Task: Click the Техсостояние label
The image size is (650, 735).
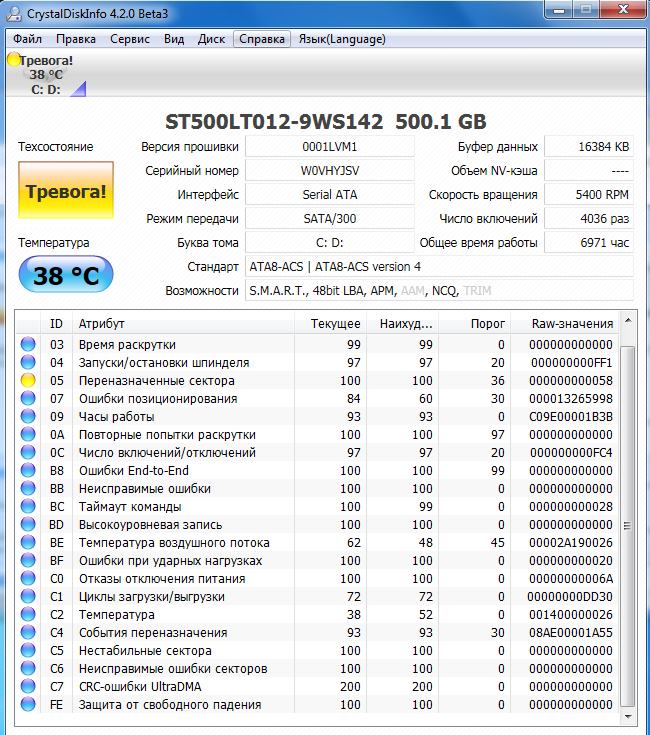Action: coord(55,147)
